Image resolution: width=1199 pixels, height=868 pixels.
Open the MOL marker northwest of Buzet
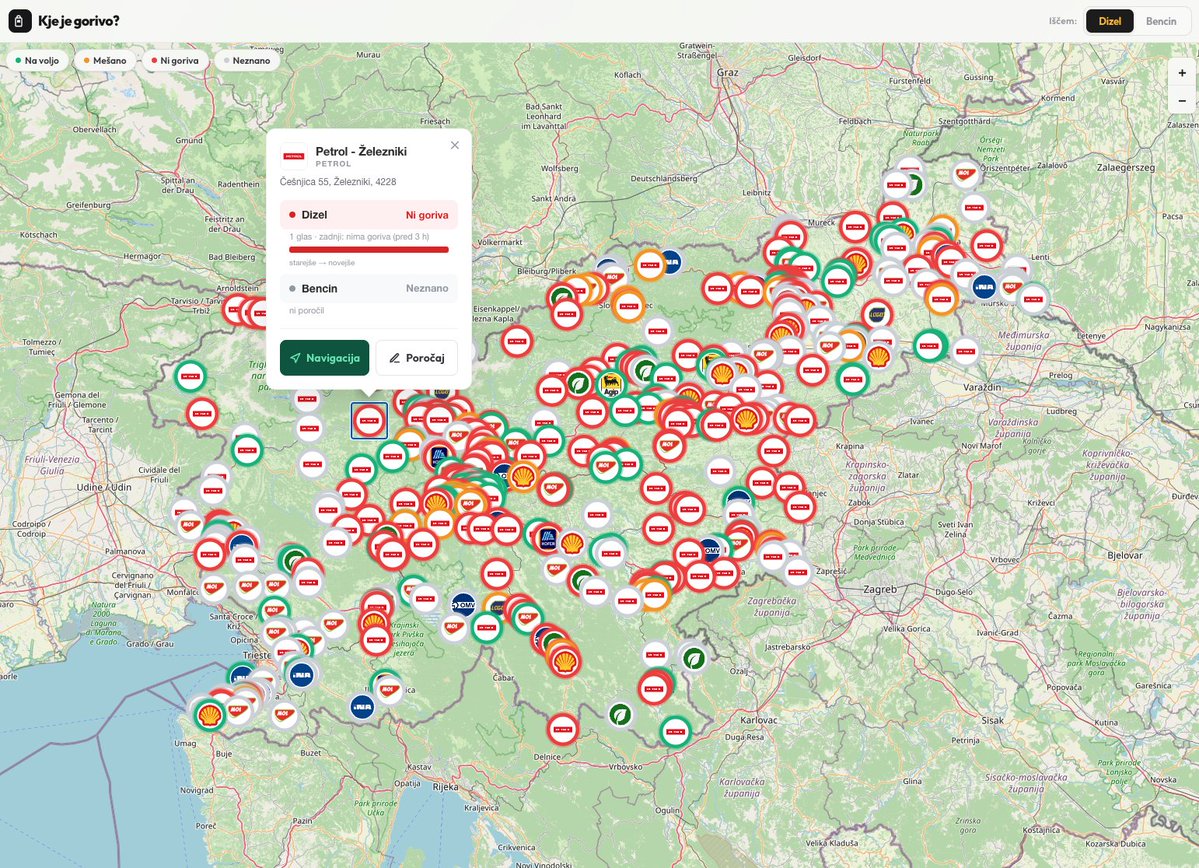pos(284,714)
